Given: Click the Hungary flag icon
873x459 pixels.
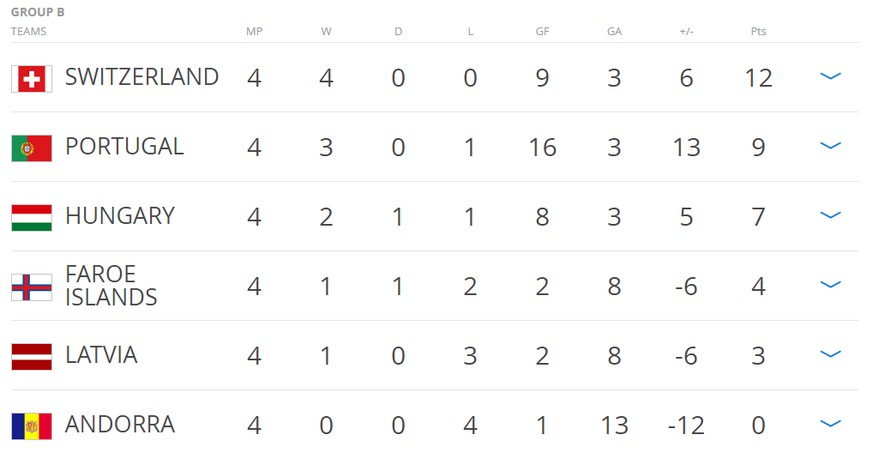Looking at the screenshot, I should tap(32, 218).
